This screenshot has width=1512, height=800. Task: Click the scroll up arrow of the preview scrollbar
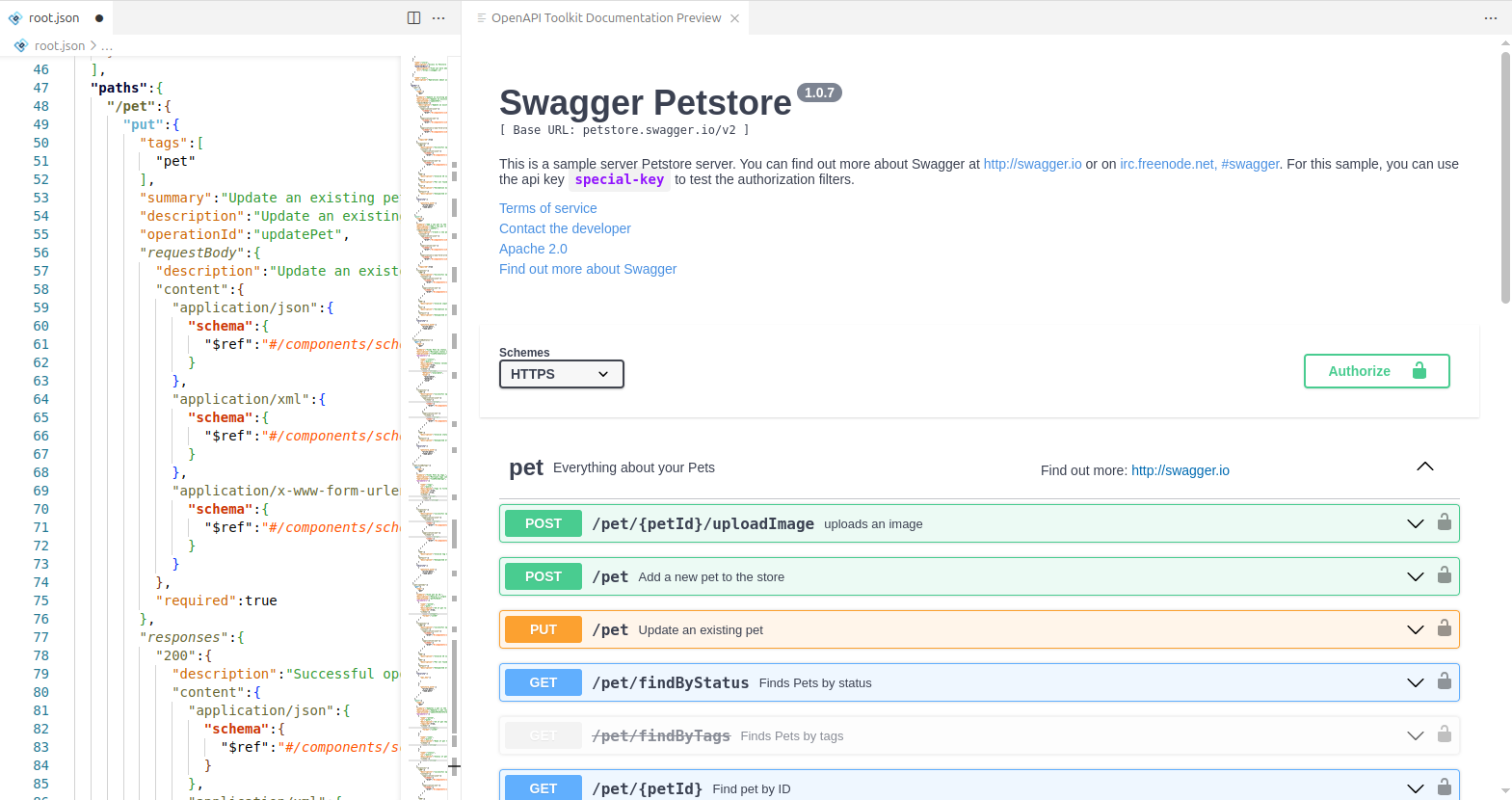pos(1505,43)
